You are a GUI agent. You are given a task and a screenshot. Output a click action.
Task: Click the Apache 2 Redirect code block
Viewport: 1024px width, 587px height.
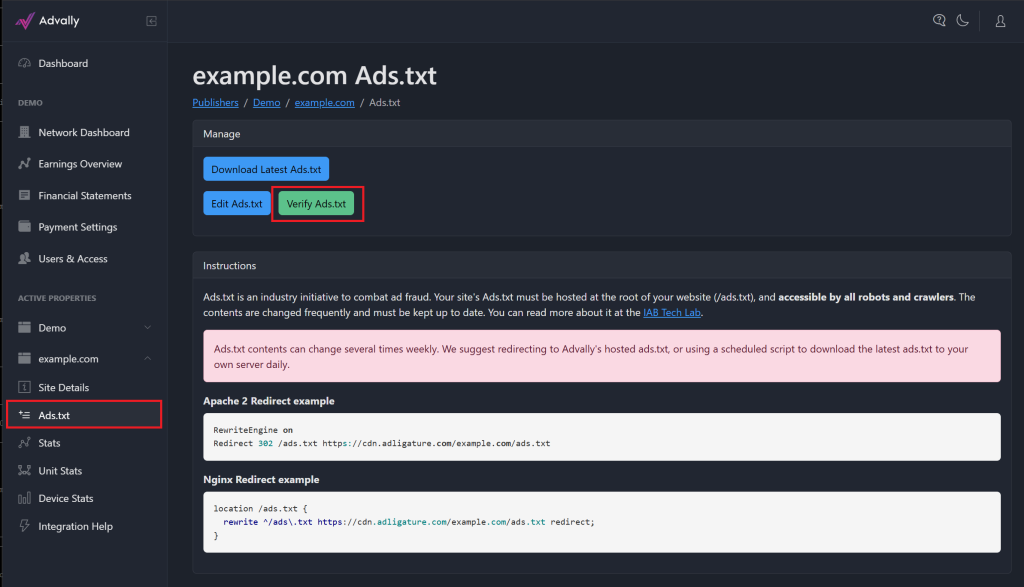[x=601, y=437]
